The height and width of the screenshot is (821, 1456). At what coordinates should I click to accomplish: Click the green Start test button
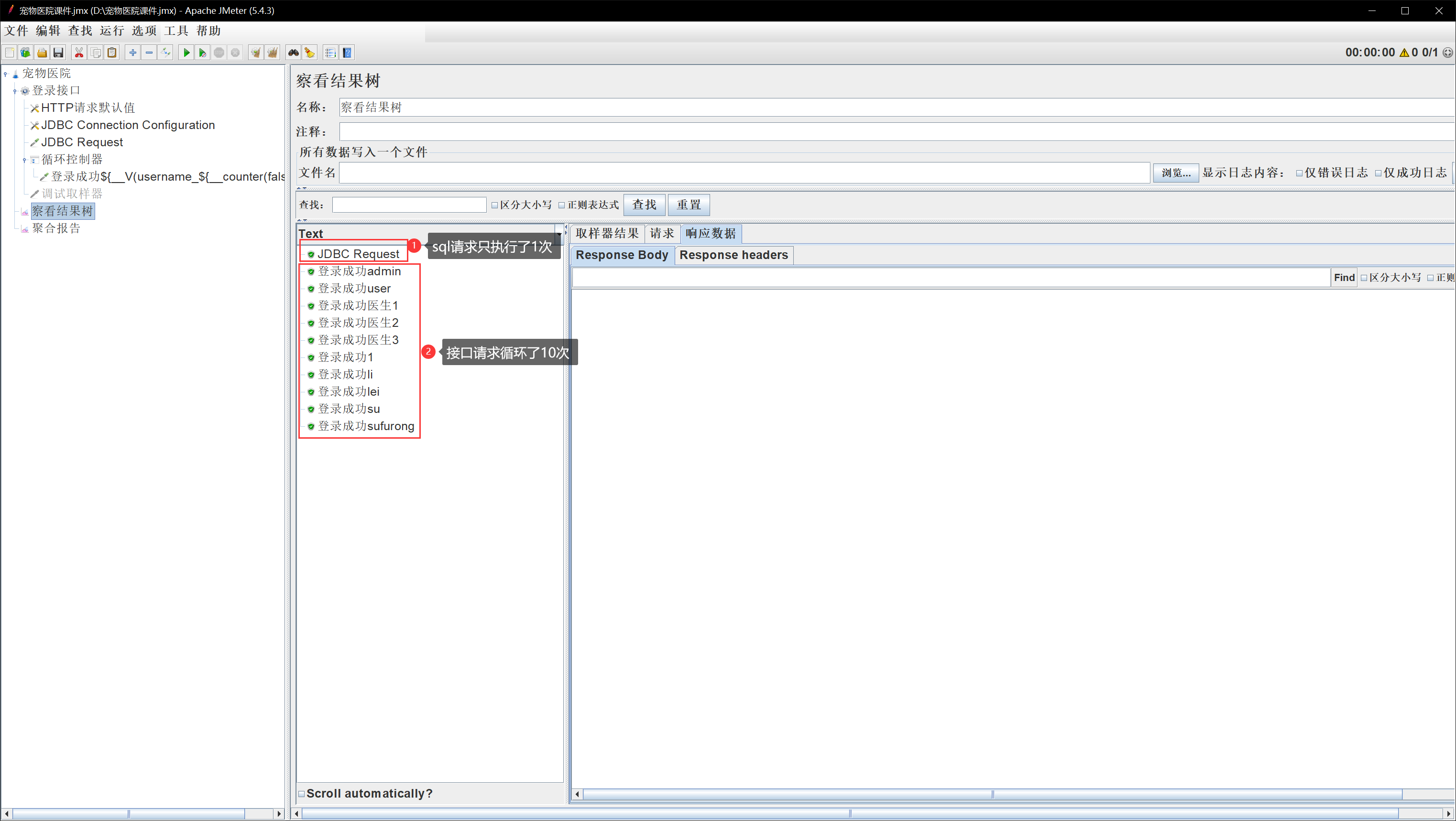click(x=186, y=53)
